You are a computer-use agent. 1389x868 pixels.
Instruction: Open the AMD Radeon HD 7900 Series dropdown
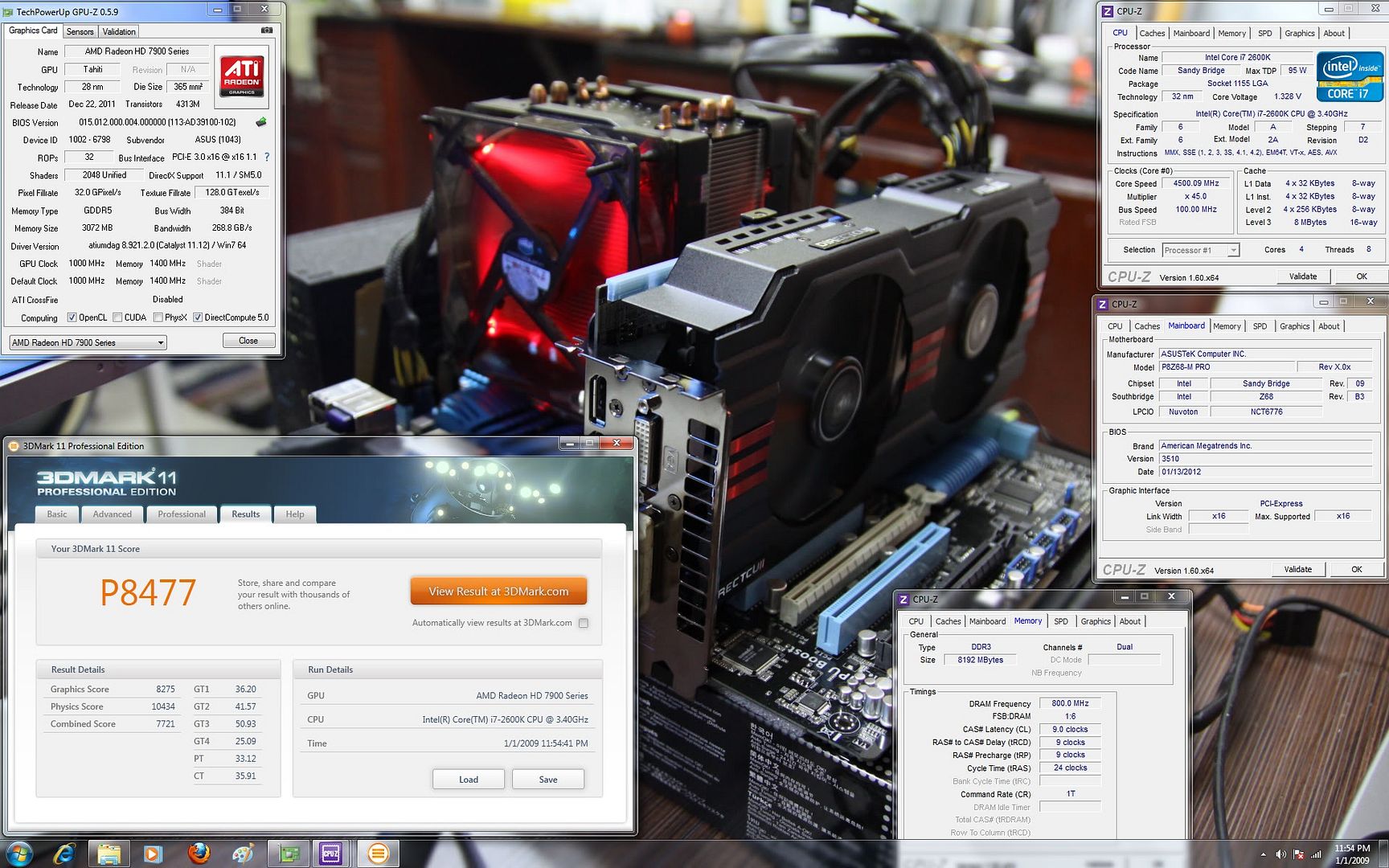coord(88,342)
